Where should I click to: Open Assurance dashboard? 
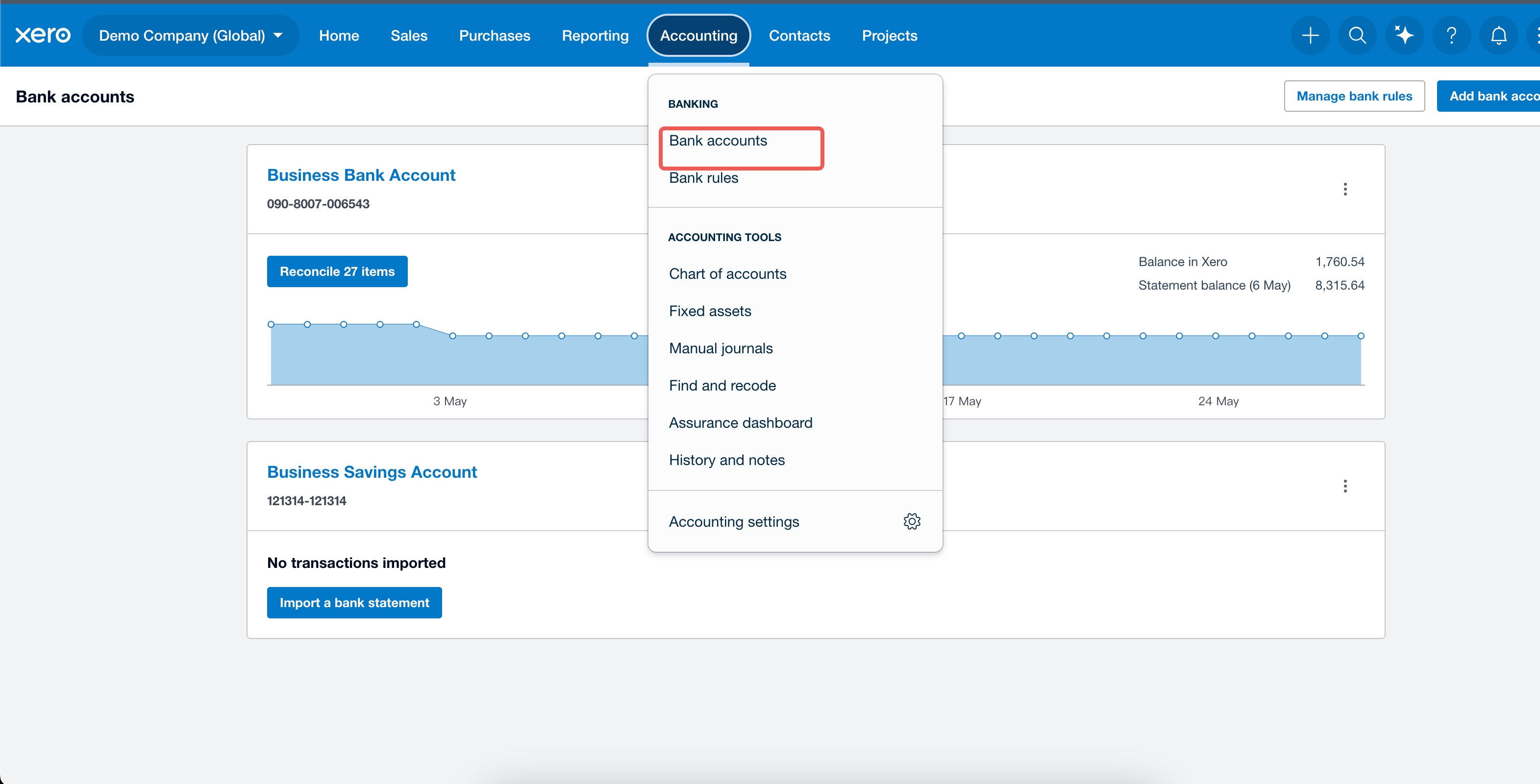tap(741, 422)
